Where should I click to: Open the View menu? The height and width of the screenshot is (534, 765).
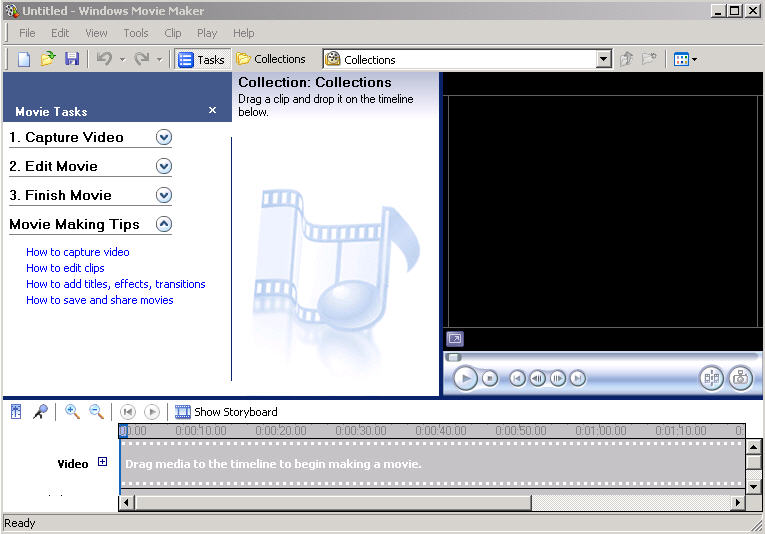[x=96, y=33]
